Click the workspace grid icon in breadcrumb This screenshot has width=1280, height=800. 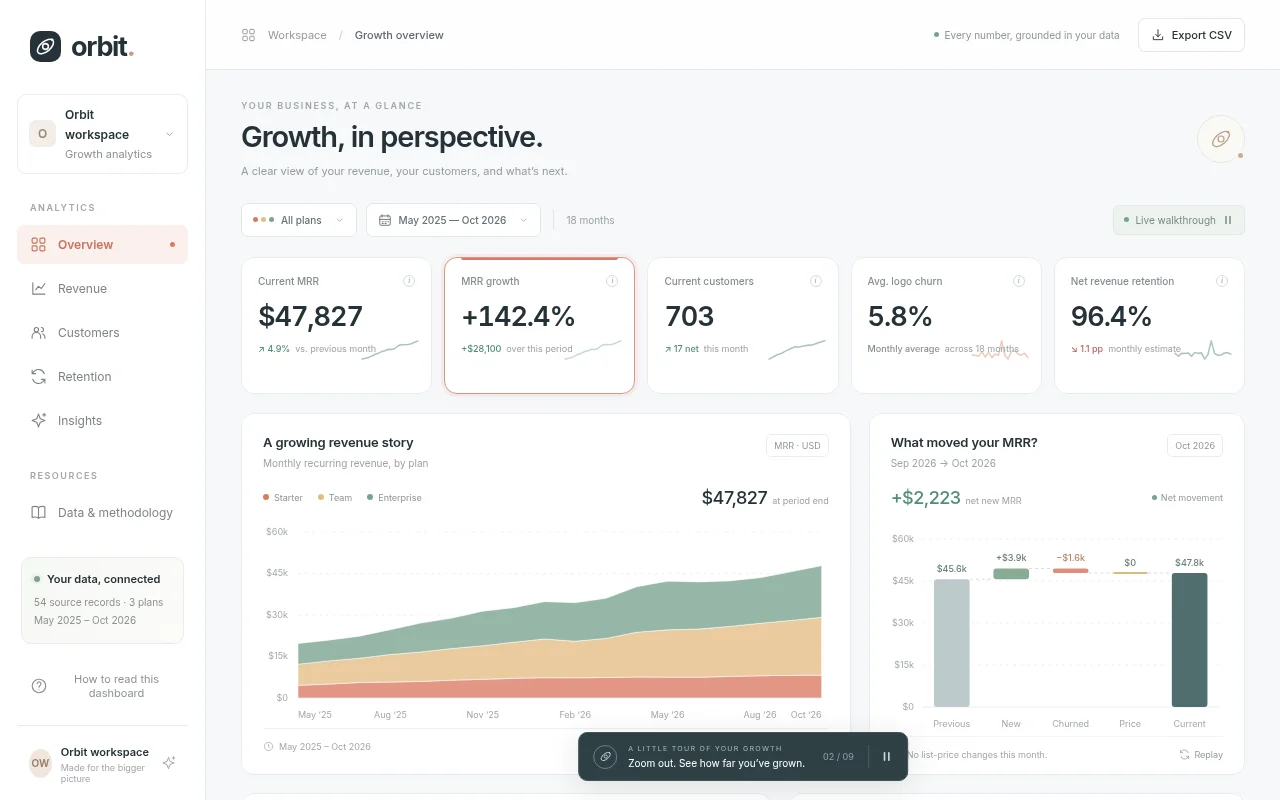248,35
